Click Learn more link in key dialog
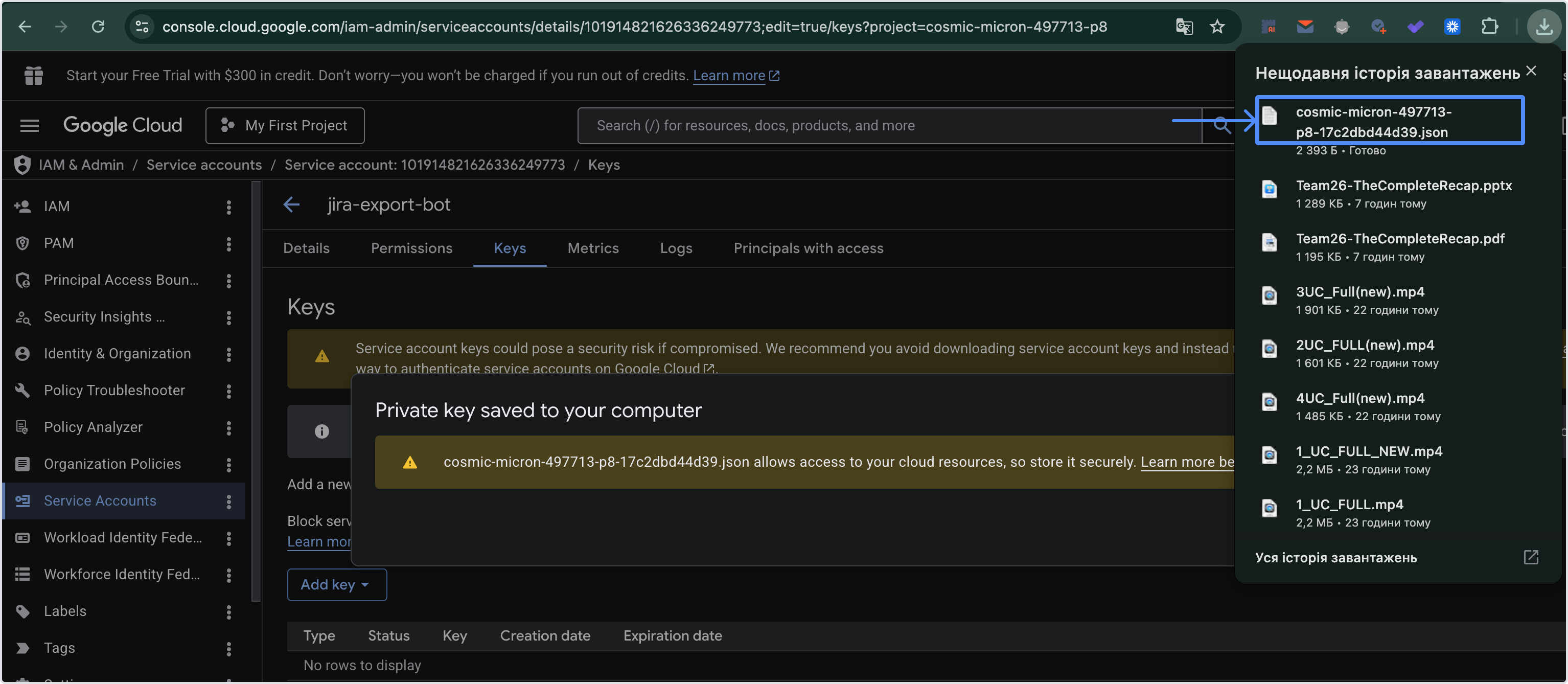The image size is (1568, 684). click(1187, 462)
